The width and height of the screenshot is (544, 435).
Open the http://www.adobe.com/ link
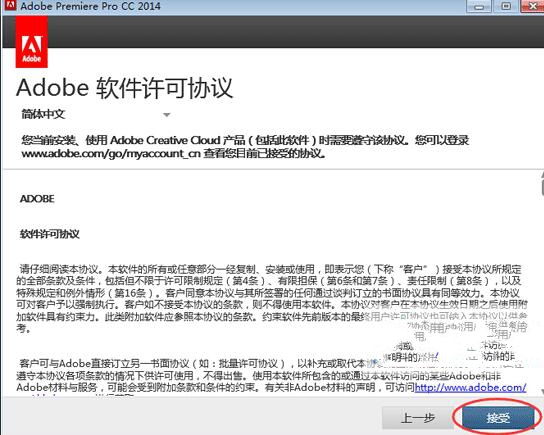pyautogui.click(x=470, y=387)
